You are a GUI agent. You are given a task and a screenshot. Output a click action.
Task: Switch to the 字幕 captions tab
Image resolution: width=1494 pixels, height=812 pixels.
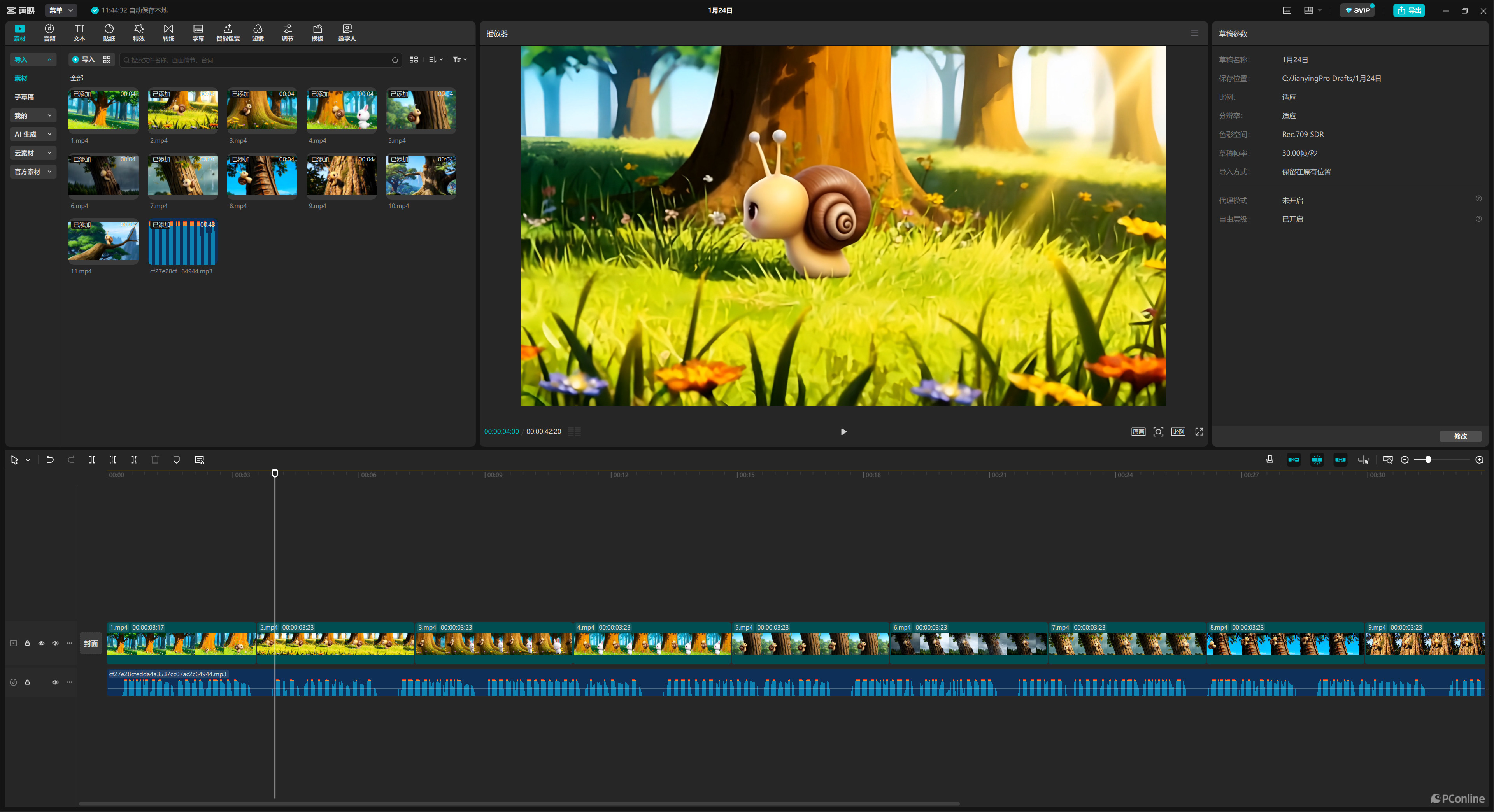pos(198,32)
